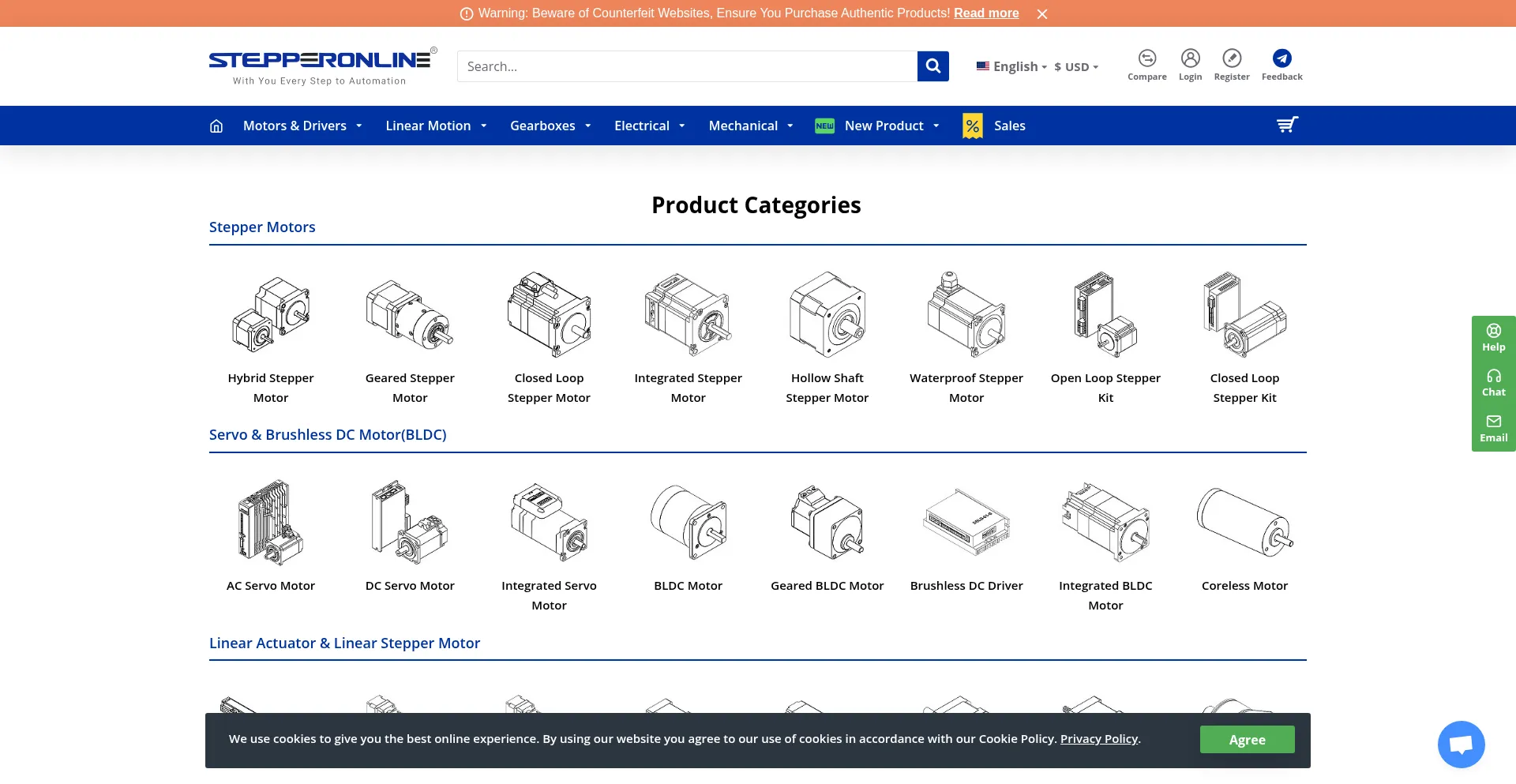Open the USD currency dropdown
This screenshot has height=784, width=1516.
1076,67
